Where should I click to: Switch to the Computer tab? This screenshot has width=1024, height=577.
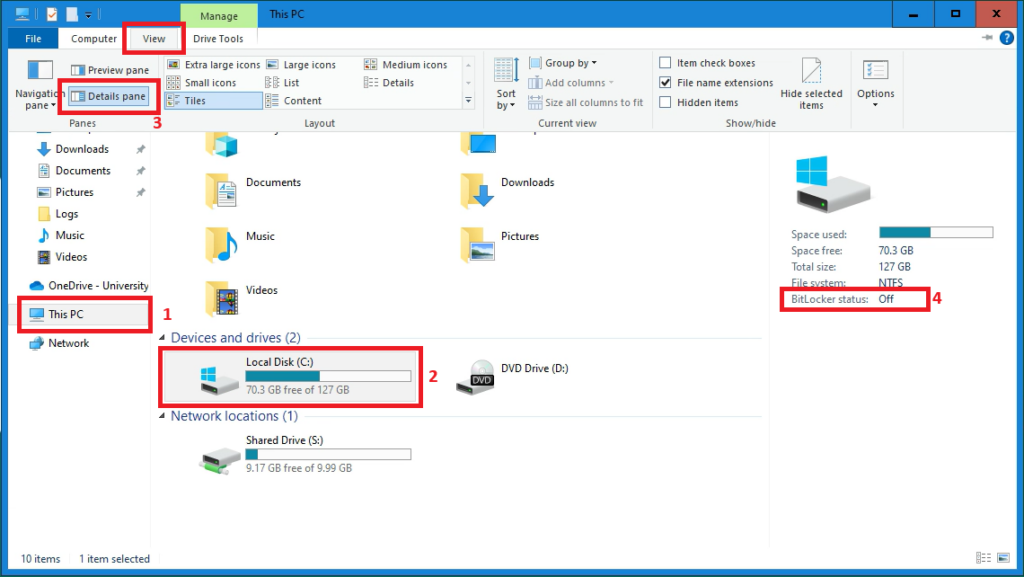pos(92,38)
